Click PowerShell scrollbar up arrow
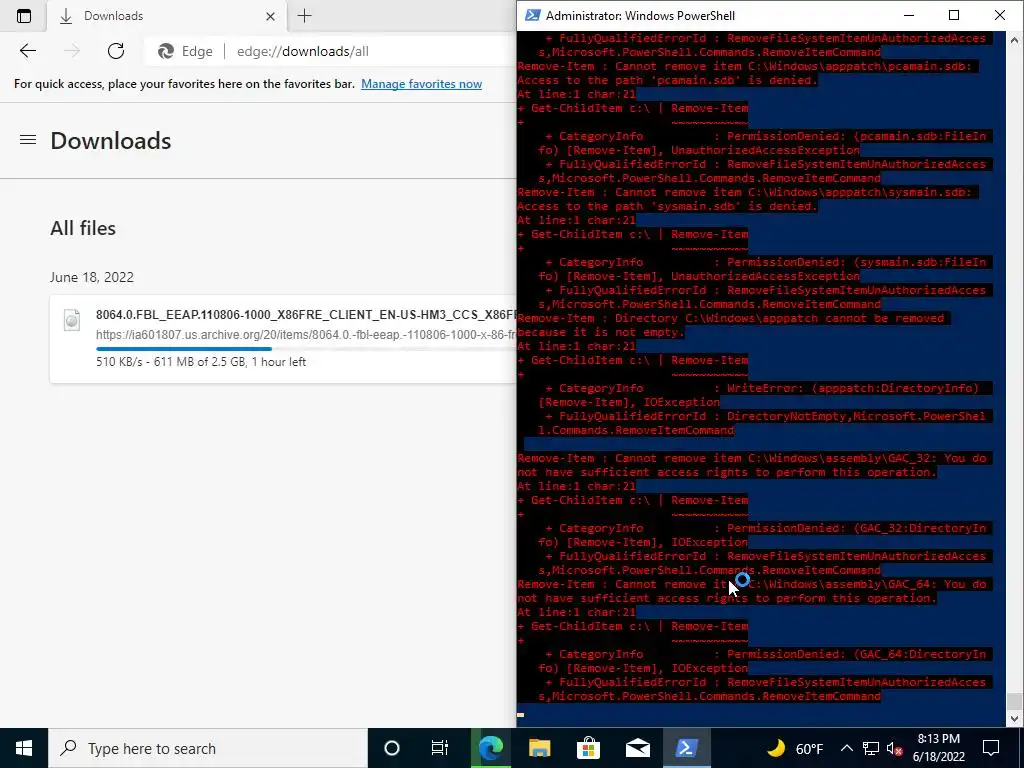The height and width of the screenshot is (768, 1024). coord(1014,40)
